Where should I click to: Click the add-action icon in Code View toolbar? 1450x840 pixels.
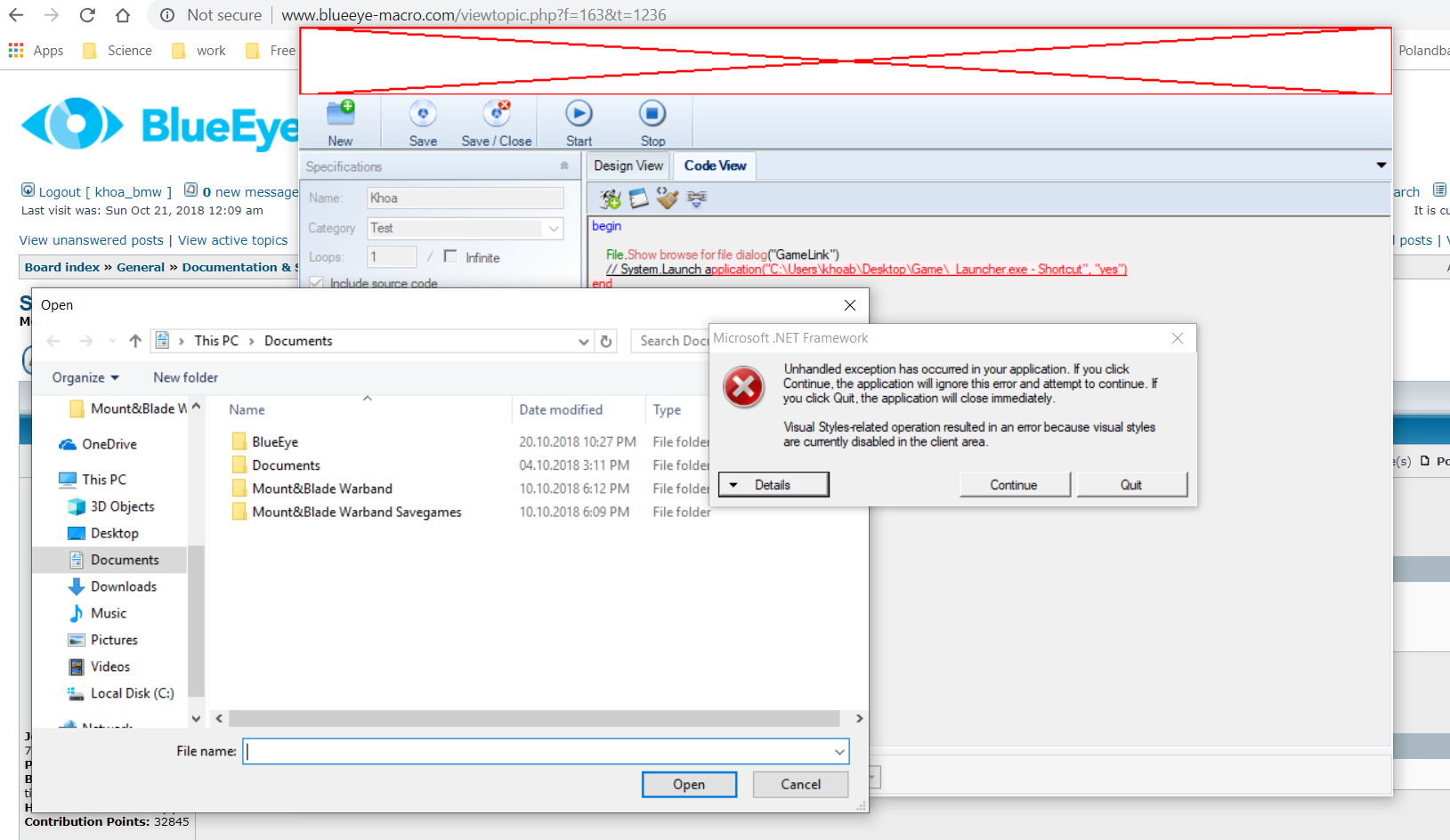coord(610,198)
